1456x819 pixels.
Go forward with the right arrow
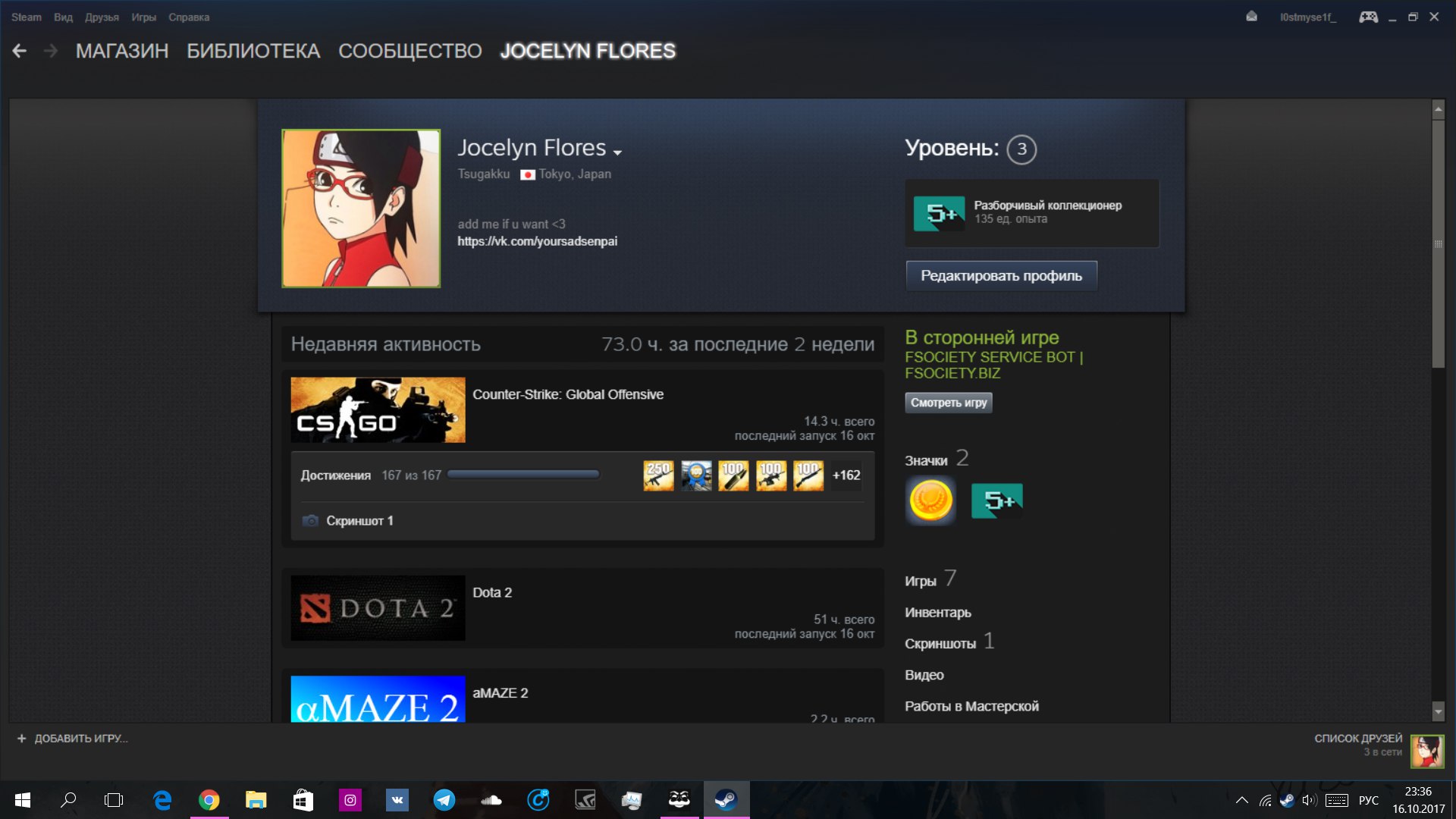pos(51,51)
